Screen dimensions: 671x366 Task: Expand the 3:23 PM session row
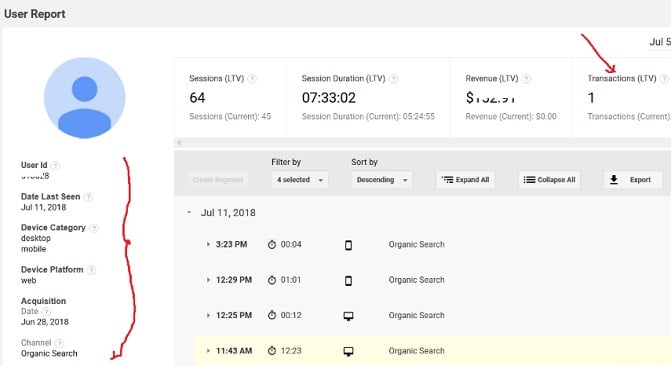208,244
